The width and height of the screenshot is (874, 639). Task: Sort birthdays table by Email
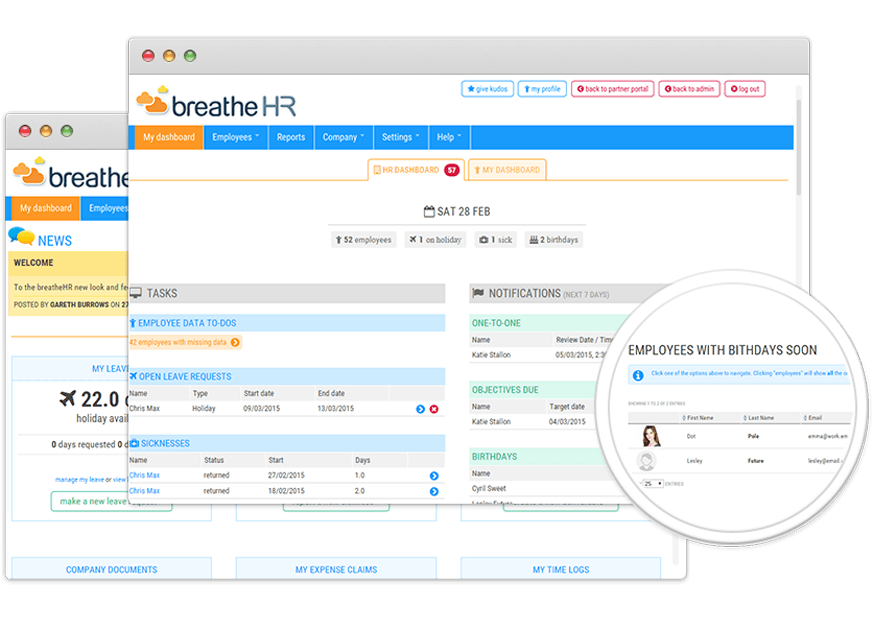point(813,418)
